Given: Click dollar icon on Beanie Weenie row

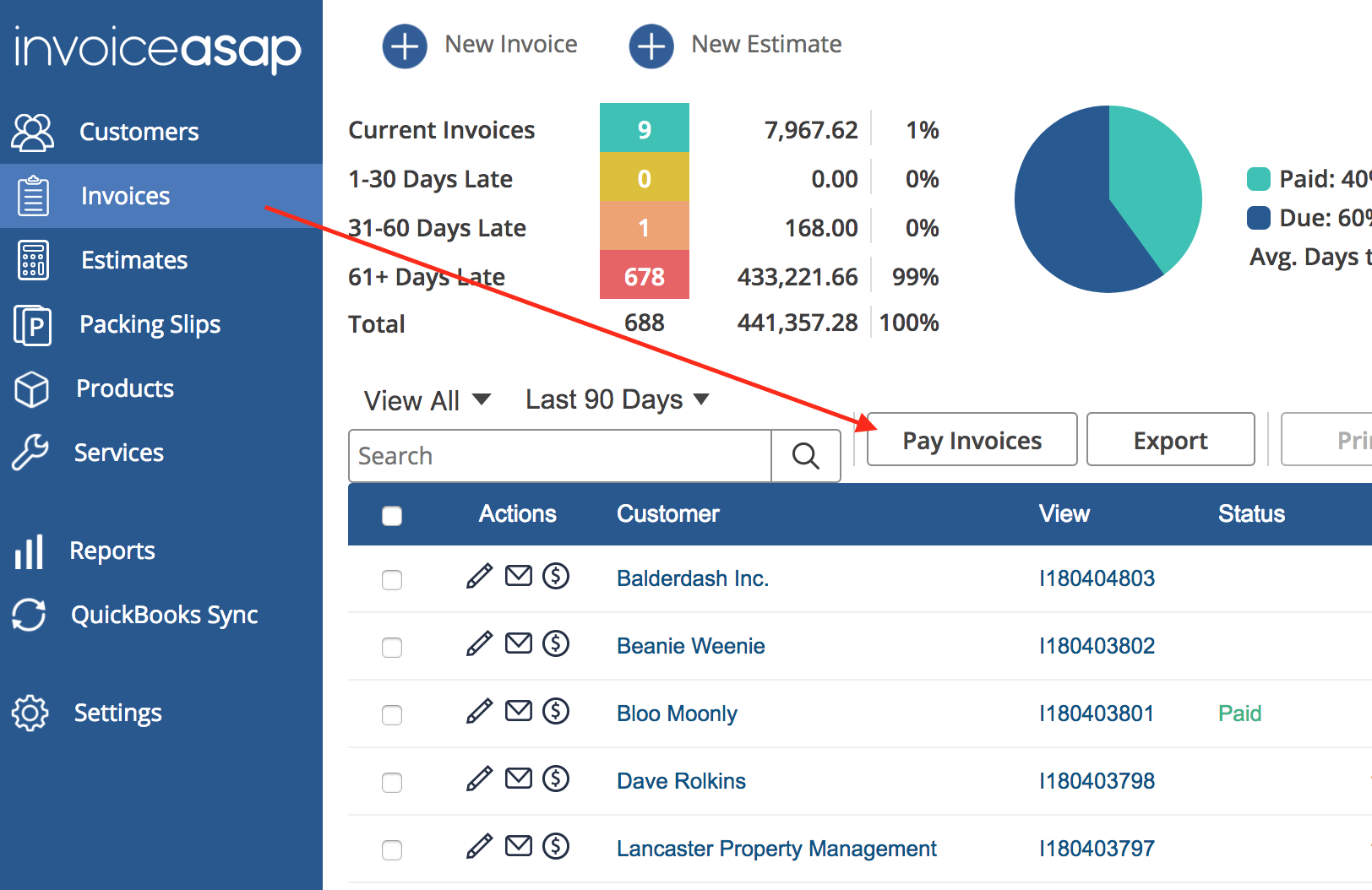Looking at the screenshot, I should [556, 643].
